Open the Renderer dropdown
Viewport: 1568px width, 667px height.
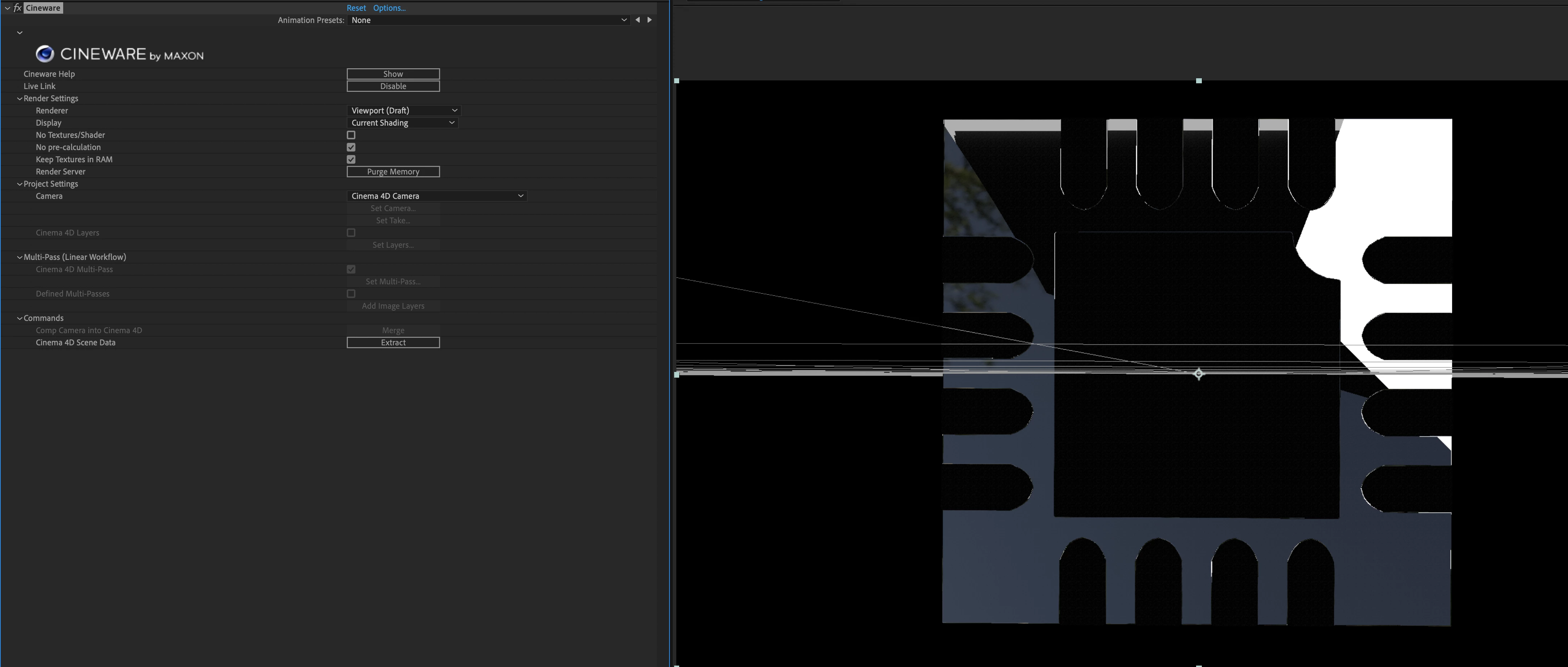coord(403,111)
